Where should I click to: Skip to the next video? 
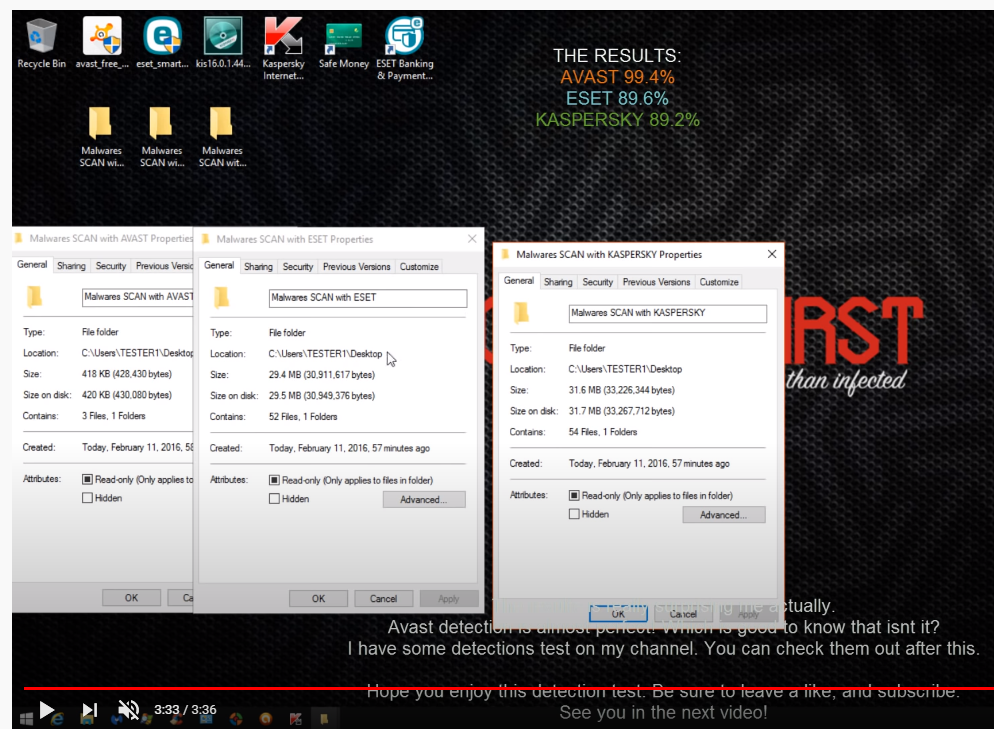(89, 710)
